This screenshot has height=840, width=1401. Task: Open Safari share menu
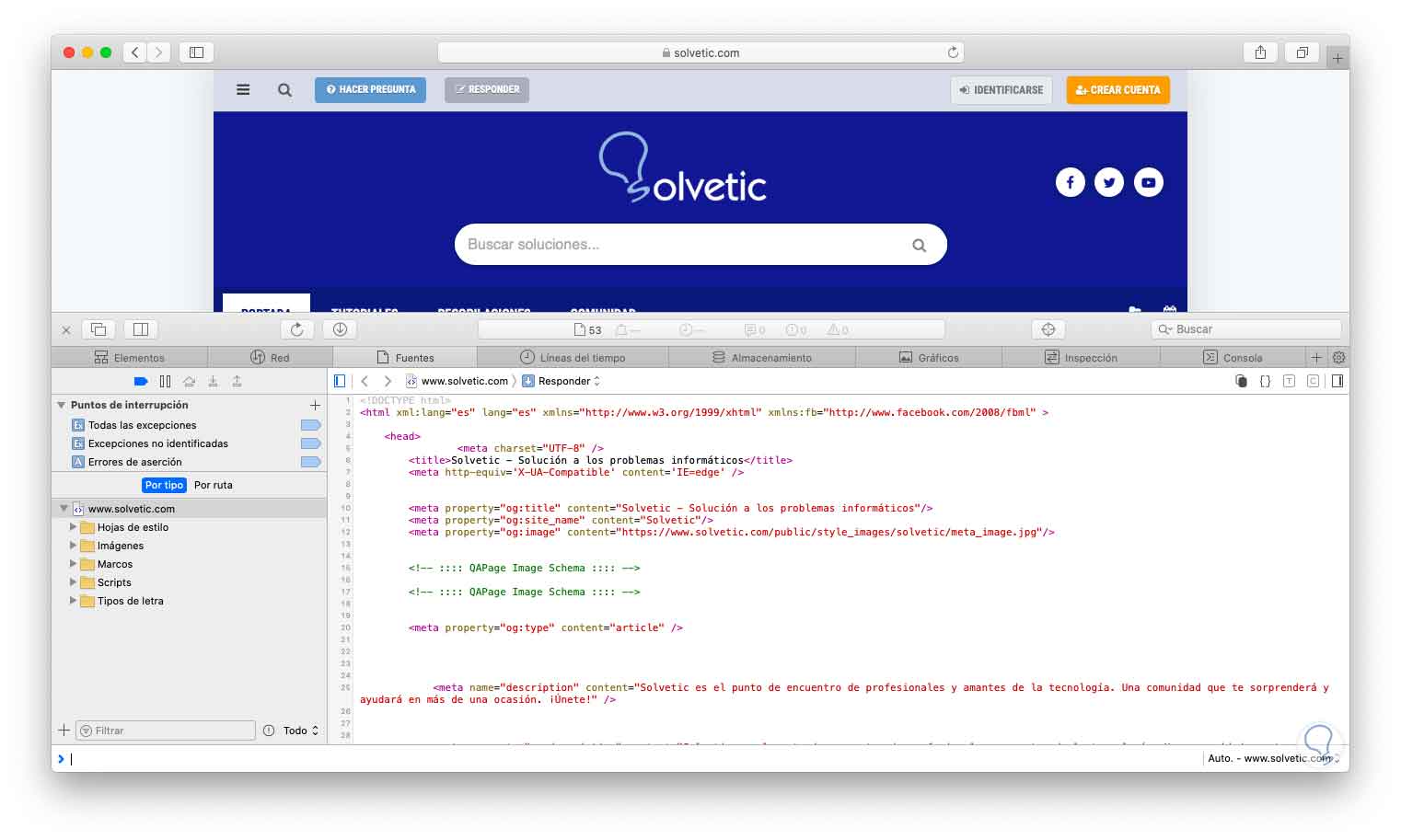[x=1261, y=52]
